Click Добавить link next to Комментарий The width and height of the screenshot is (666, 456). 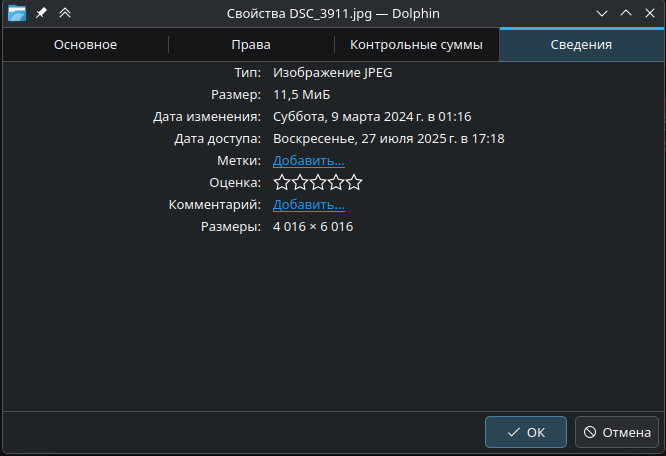pyautogui.click(x=309, y=204)
